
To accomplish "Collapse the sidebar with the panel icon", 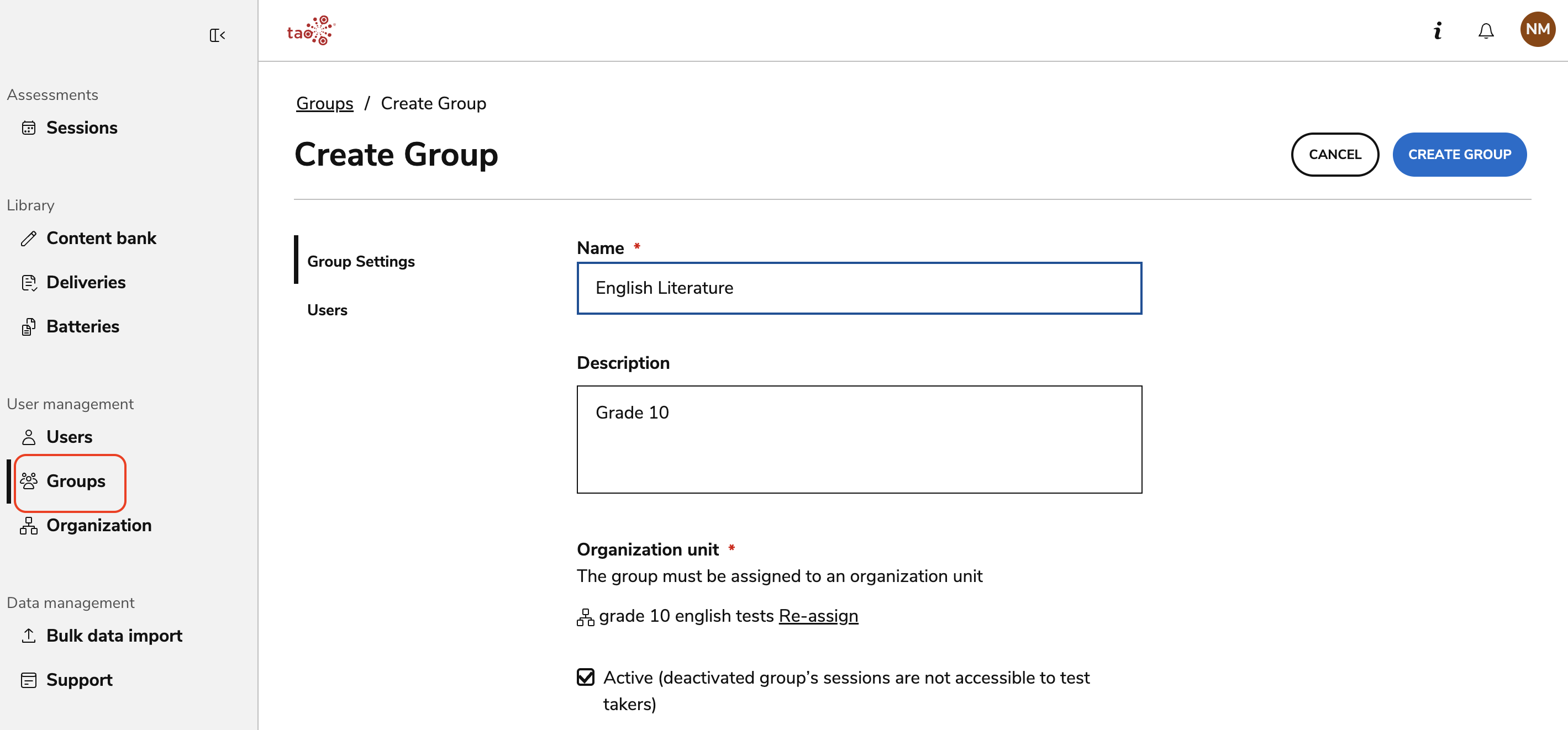I will pyautogui.click(x=217, y=35).
